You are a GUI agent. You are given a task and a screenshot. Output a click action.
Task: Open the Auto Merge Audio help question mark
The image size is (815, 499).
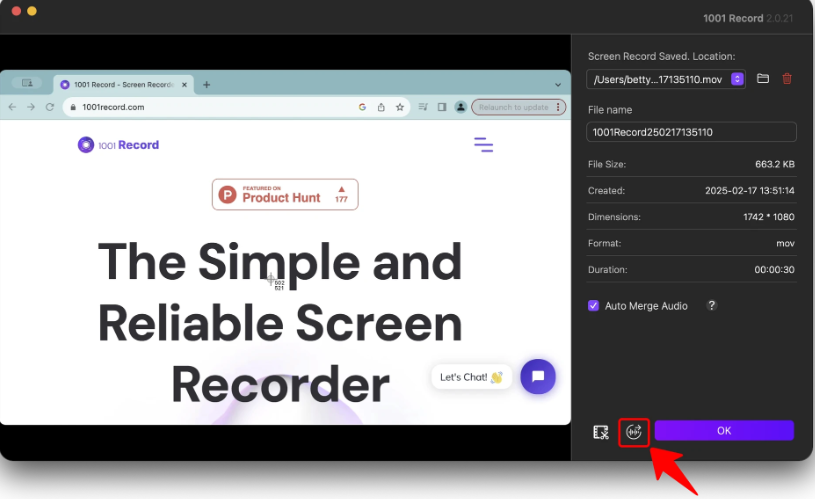(712, 305)
